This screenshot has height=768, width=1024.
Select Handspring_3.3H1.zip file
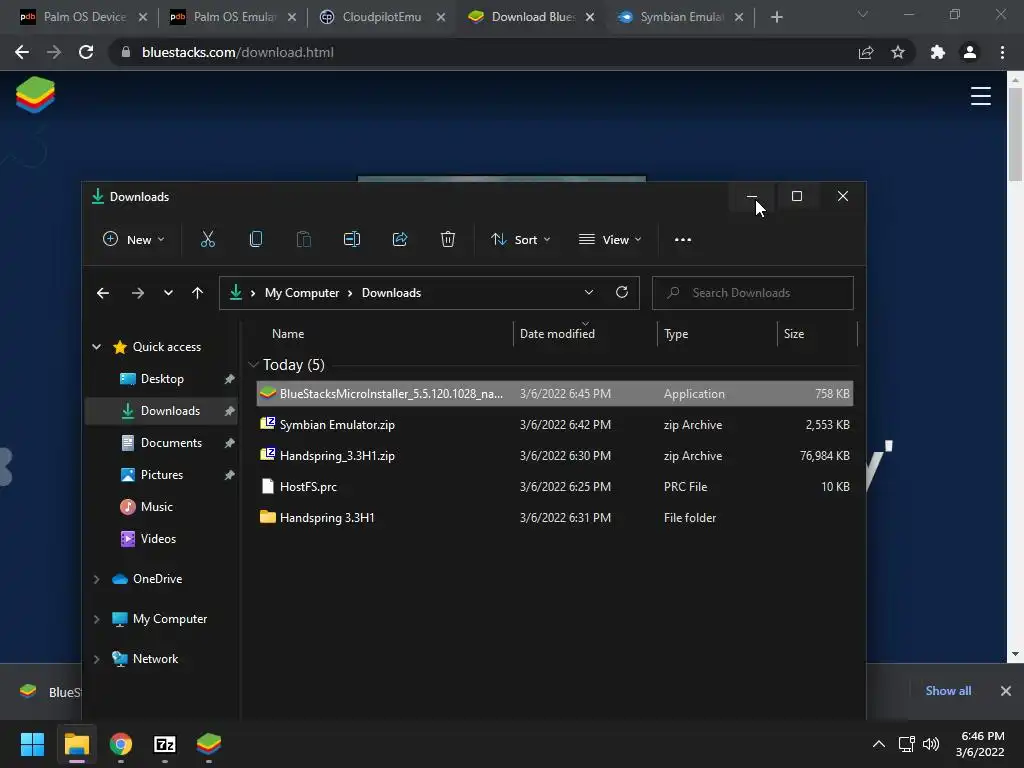554,456
